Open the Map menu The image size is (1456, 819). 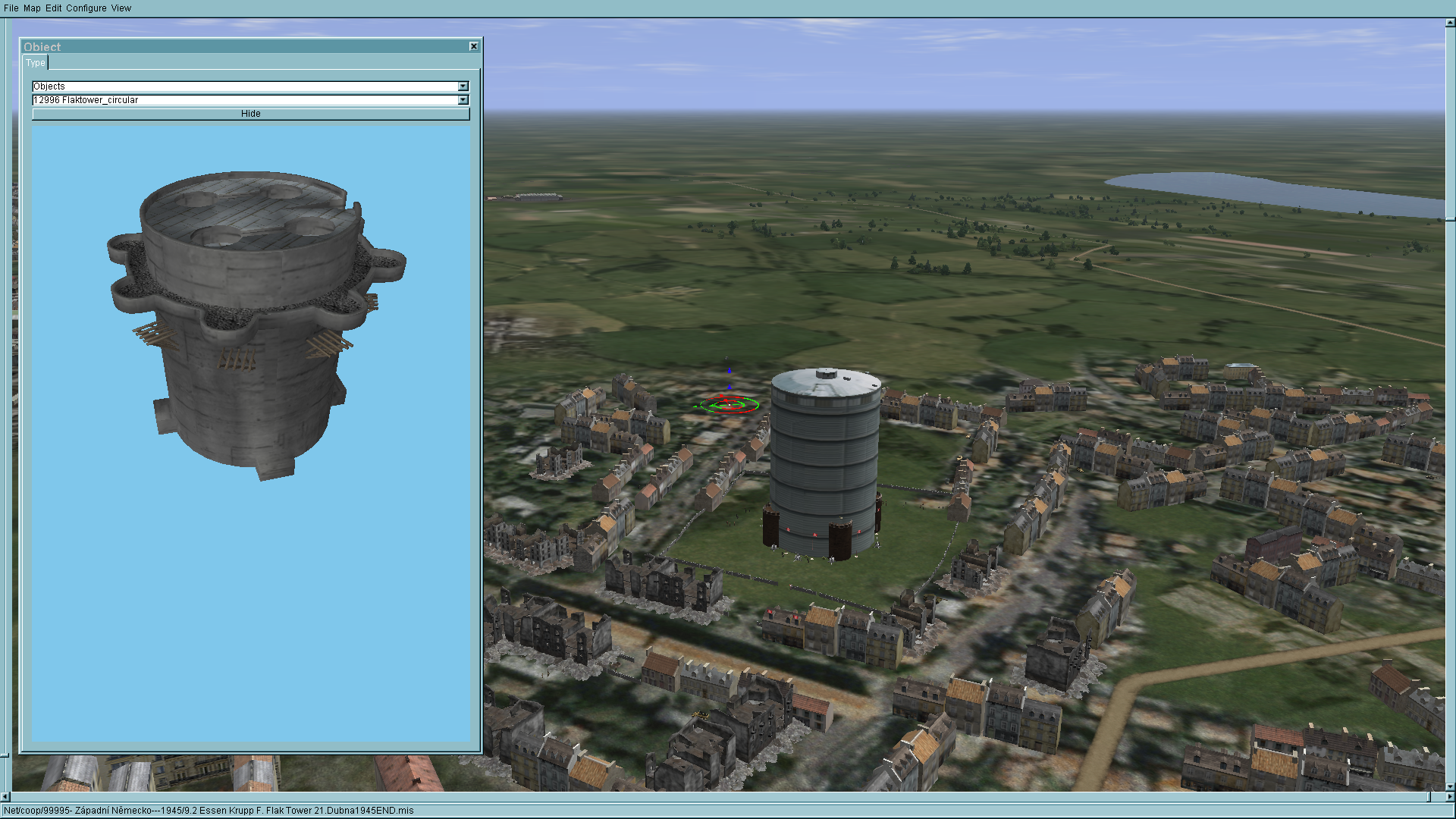coord(32,8)
